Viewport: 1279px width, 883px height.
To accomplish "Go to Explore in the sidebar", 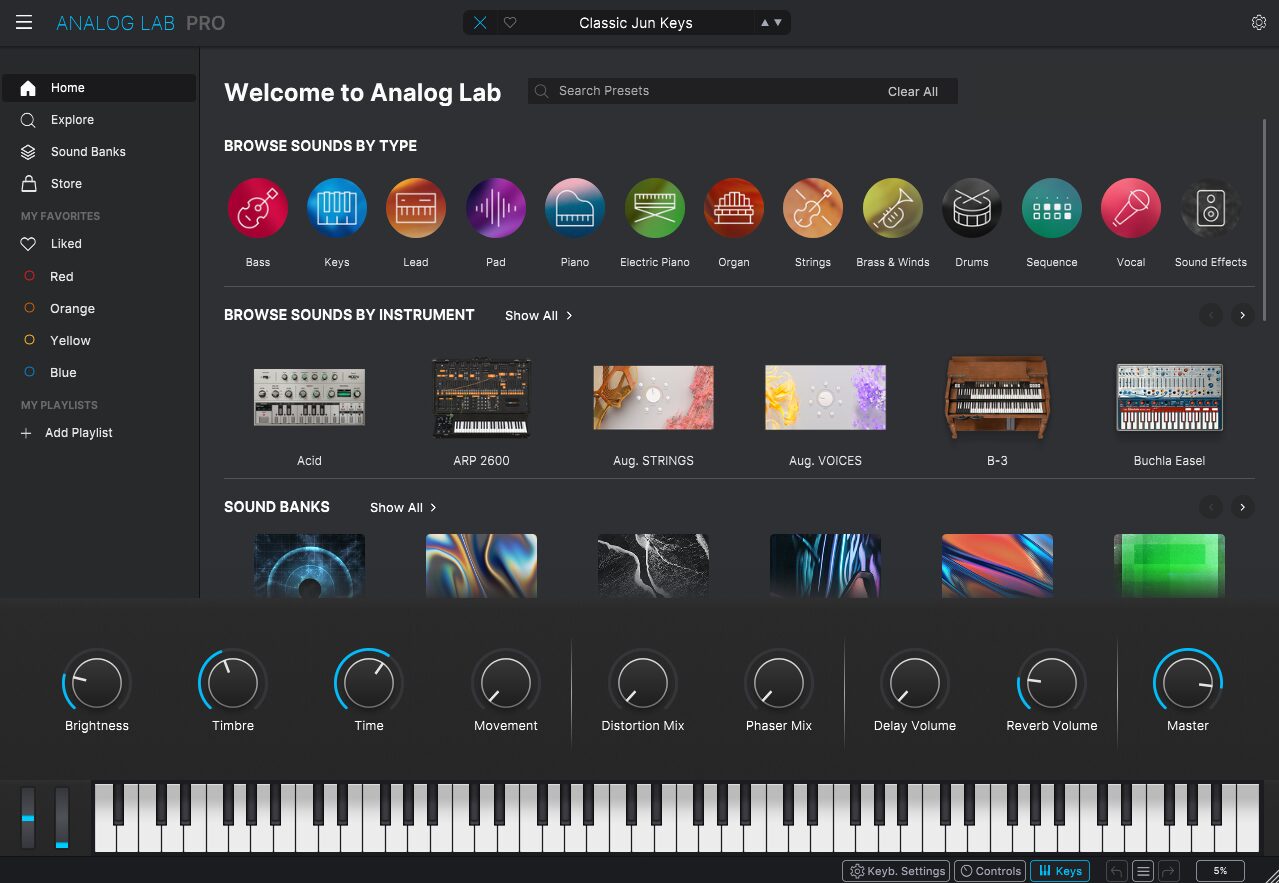I will click(x=72, y=120).
